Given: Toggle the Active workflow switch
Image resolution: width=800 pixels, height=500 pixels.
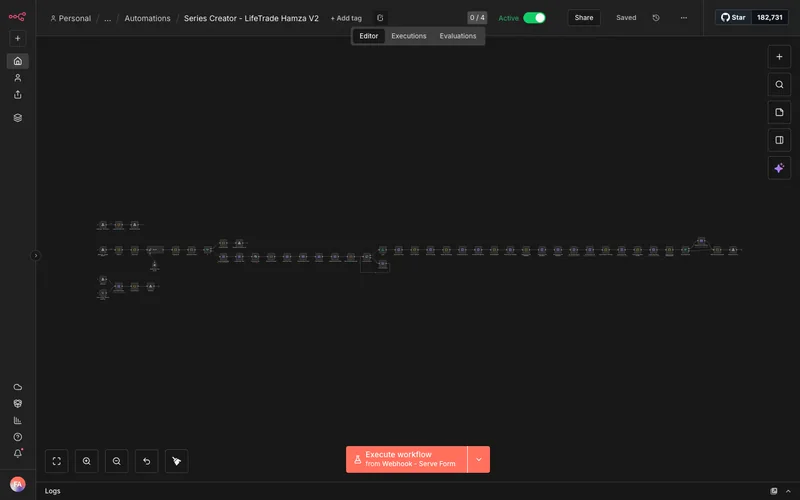Looking at the screenshot, I should tap(534, 18).
